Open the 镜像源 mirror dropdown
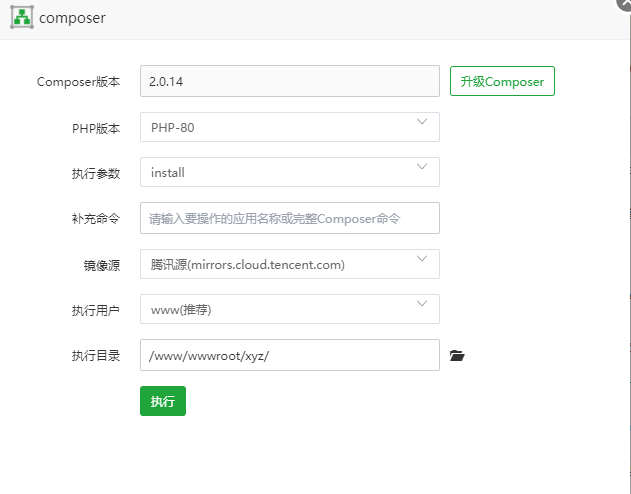 [x=290, y=264]
